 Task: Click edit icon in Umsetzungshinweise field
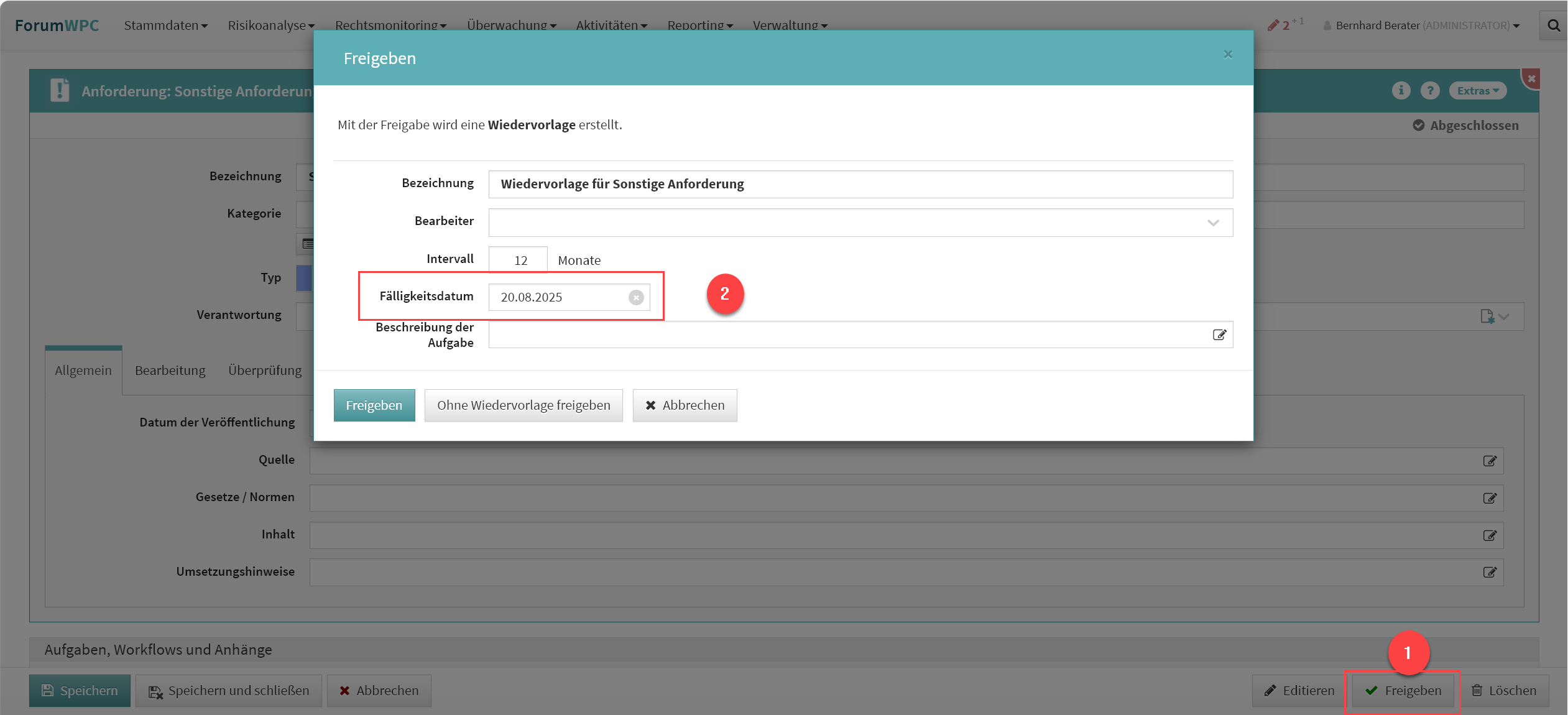pyautogui.click(x=1490, y=573)
